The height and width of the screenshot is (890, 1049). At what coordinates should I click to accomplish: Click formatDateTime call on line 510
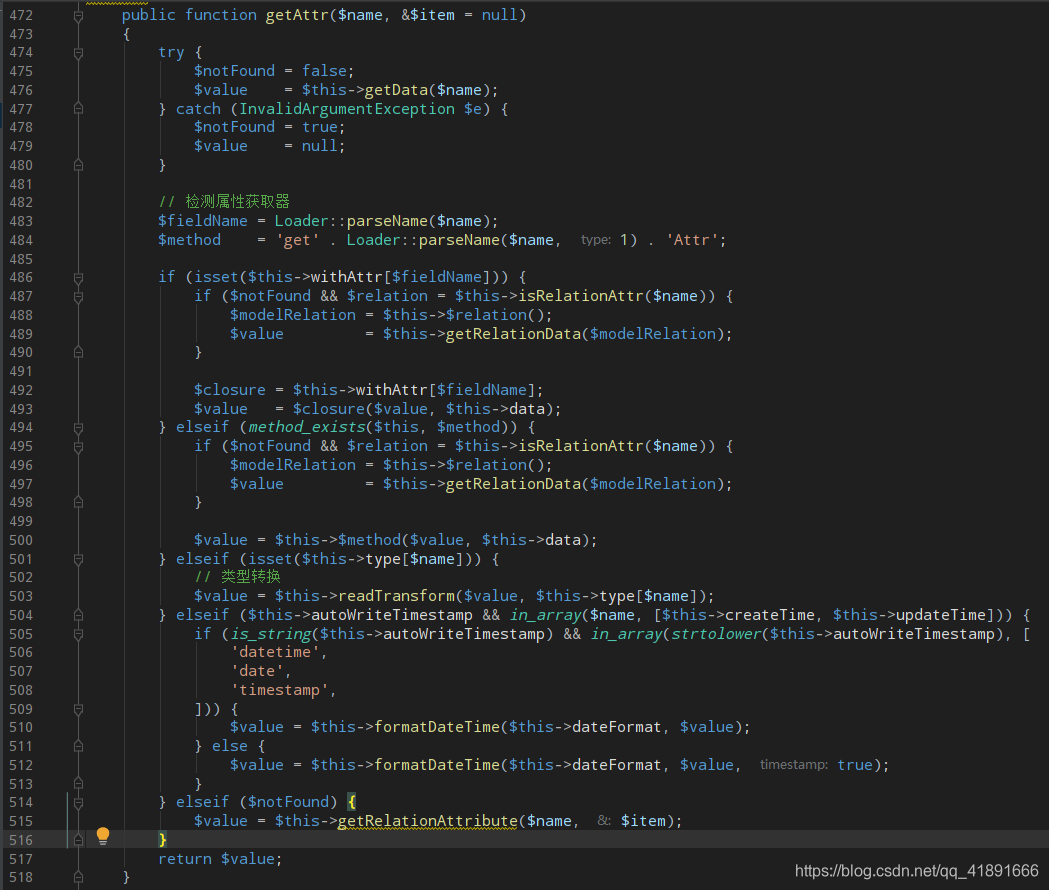tap(437, 727)
